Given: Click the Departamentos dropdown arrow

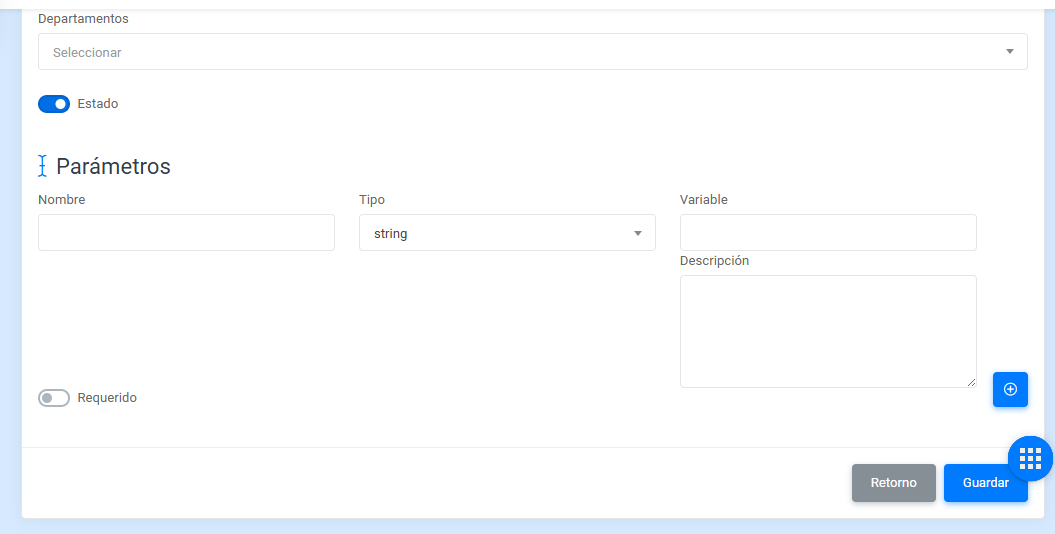Looking at the screenshot, I should [1009, 52].
